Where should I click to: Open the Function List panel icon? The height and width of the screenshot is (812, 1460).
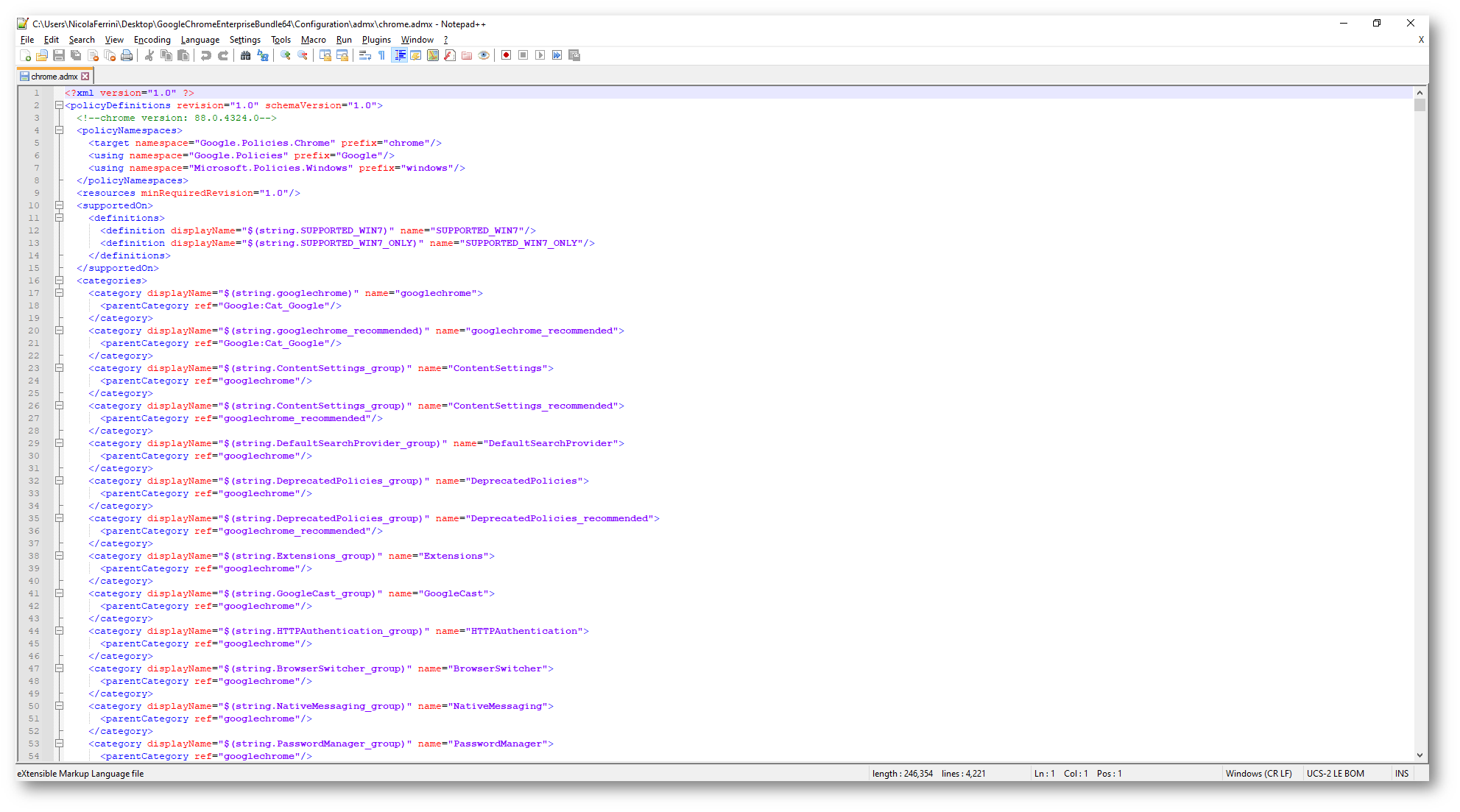pyautogui.click(x=450, y=55)
